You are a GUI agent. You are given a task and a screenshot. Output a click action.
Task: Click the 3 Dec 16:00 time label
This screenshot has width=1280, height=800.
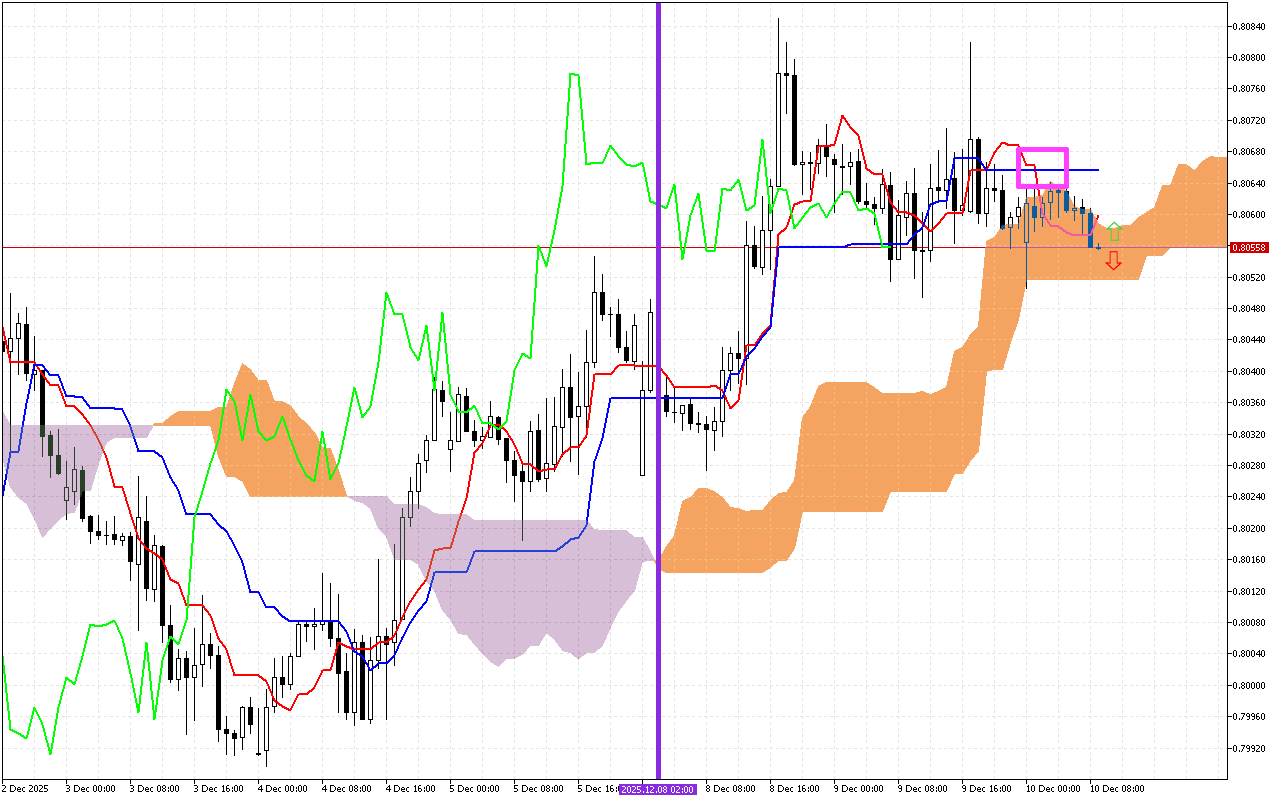218,789
